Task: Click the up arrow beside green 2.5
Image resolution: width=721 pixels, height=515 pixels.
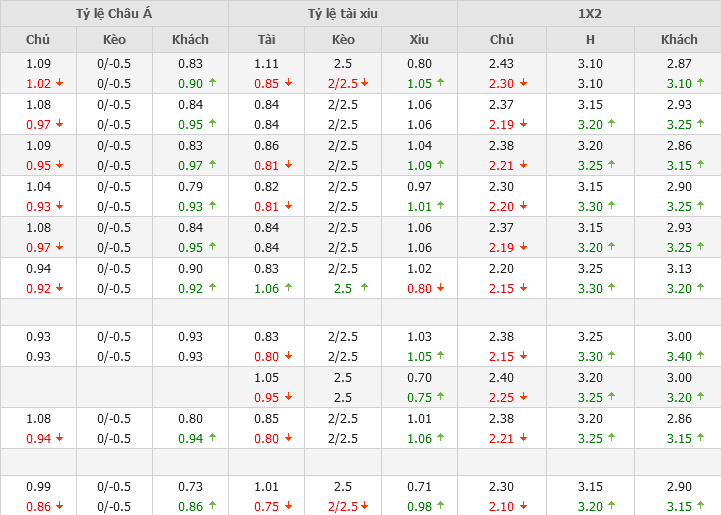Action: (364, 288)
